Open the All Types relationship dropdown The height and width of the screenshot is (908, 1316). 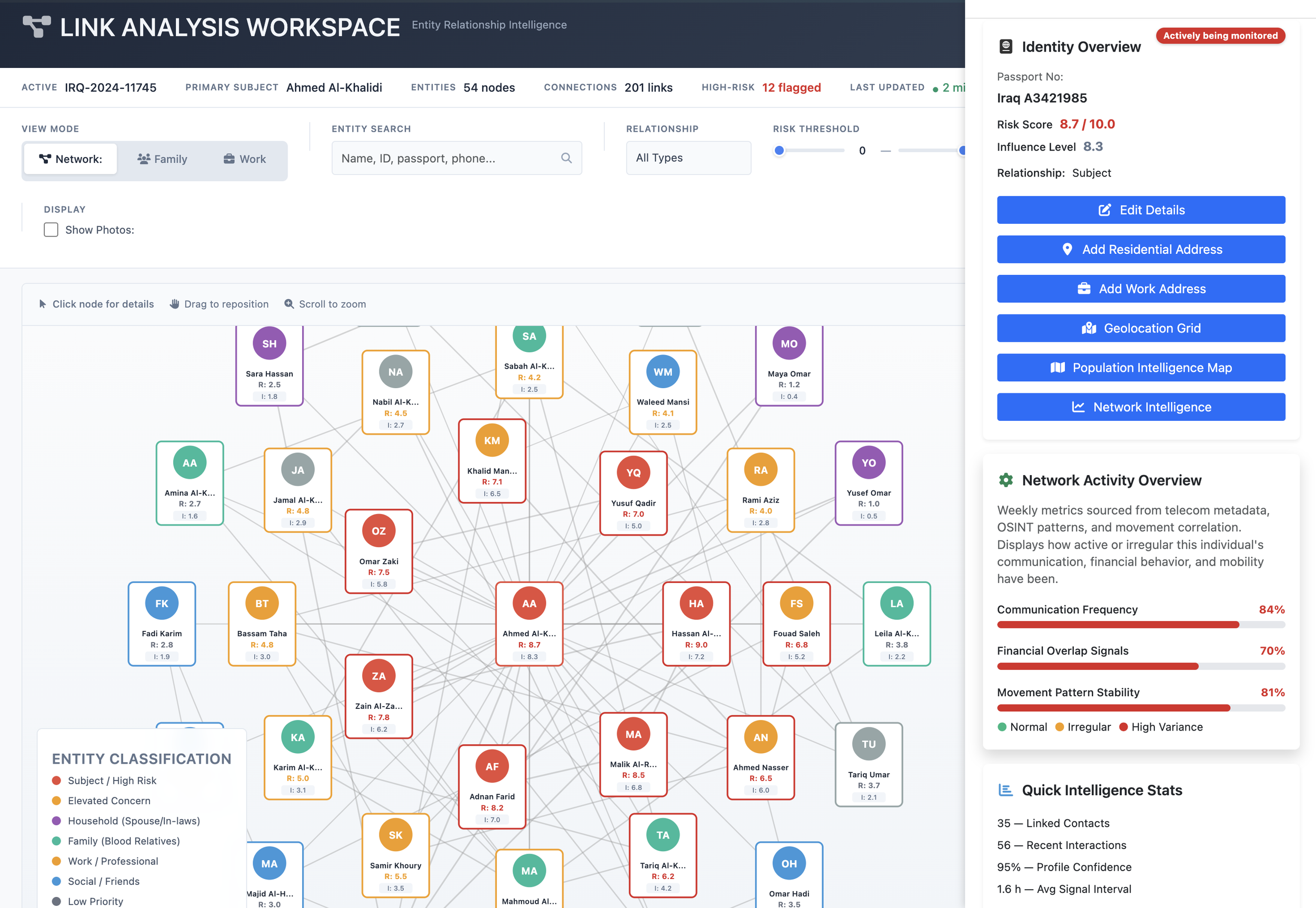pyautogui.click(x=688, y=158)
